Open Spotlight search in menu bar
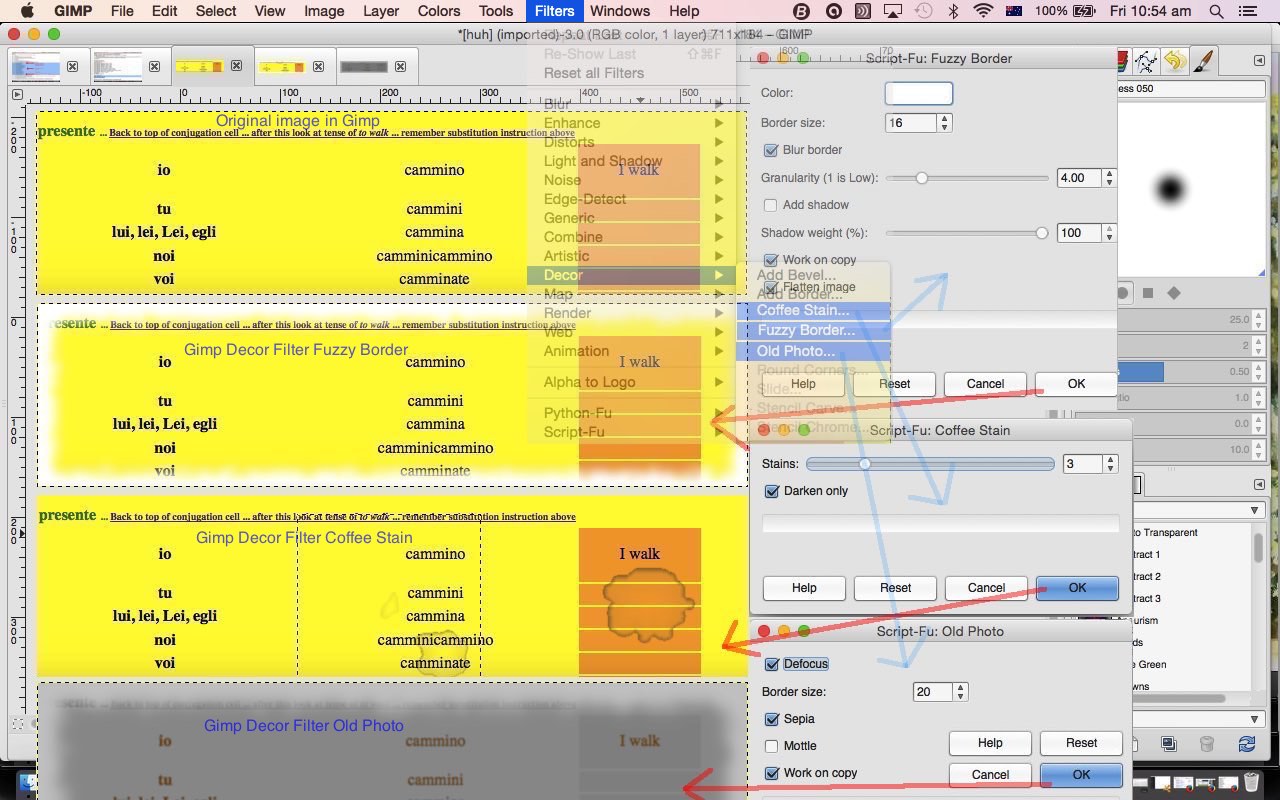 1216,11
